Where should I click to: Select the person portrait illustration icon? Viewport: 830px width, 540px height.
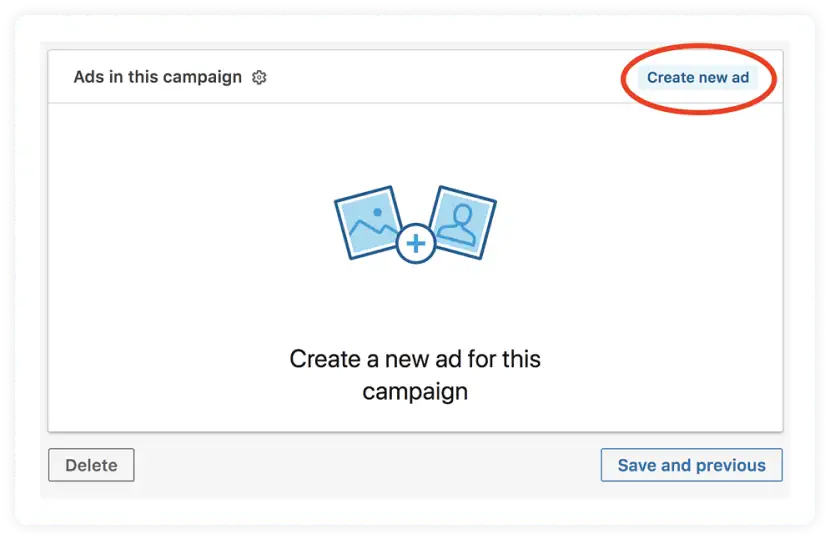click(463, 222)
